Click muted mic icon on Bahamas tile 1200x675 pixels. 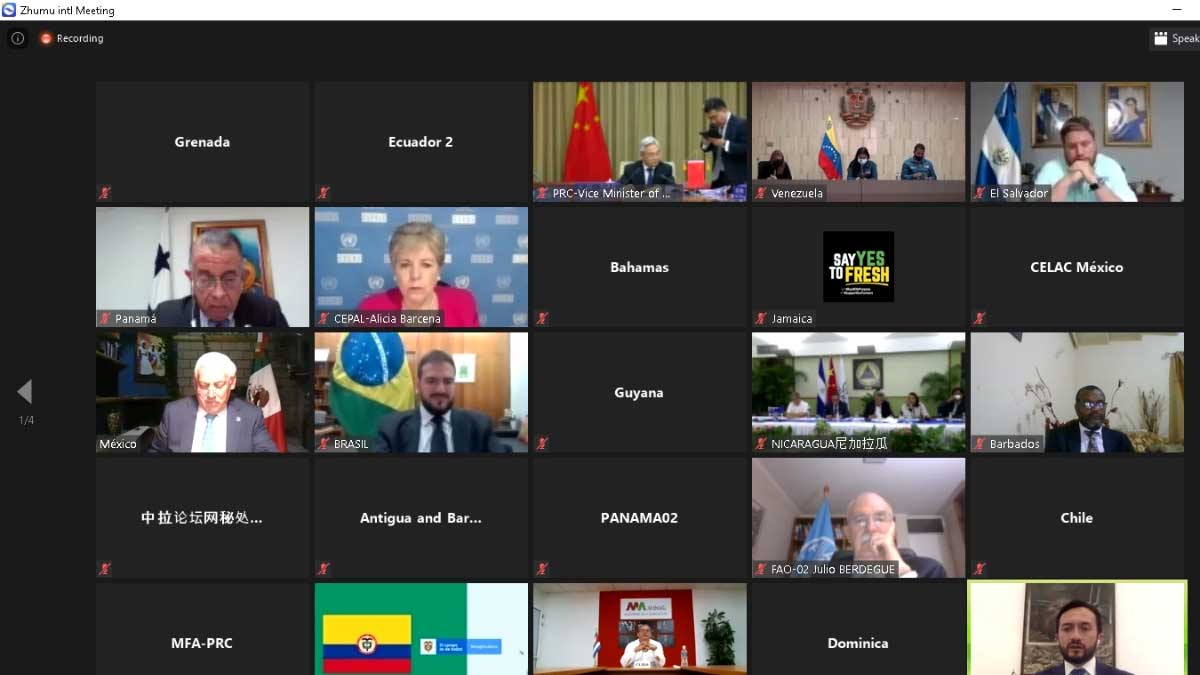click(542, 318)
